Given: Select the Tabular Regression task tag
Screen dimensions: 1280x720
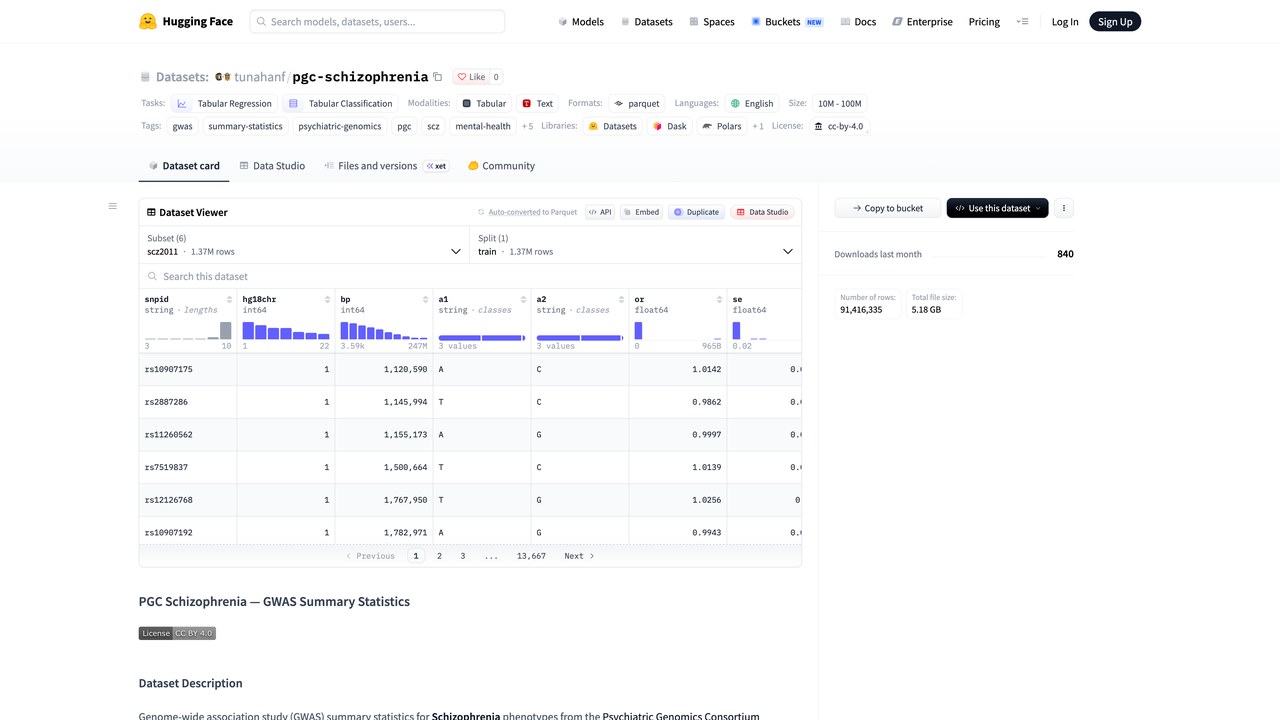Looking at the screenshot, I should [x=225, y=103].
